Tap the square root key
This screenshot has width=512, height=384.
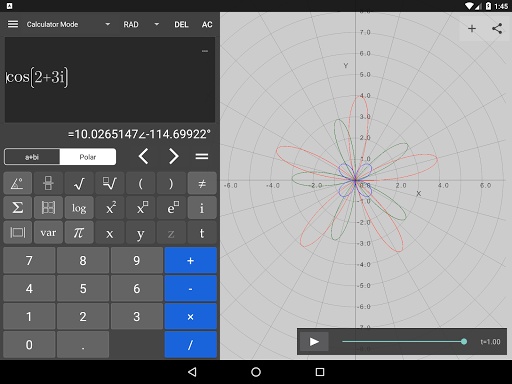pyautogui.click(x=79, y=183)
